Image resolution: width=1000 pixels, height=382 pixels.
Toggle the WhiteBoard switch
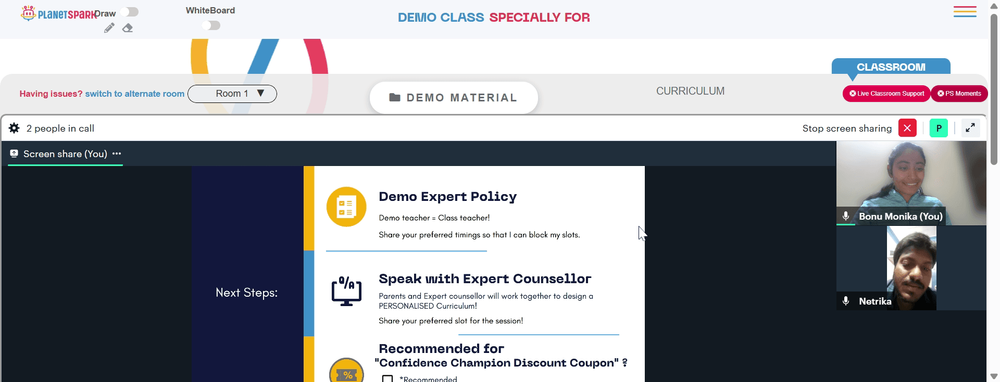(x=211, y=26)
